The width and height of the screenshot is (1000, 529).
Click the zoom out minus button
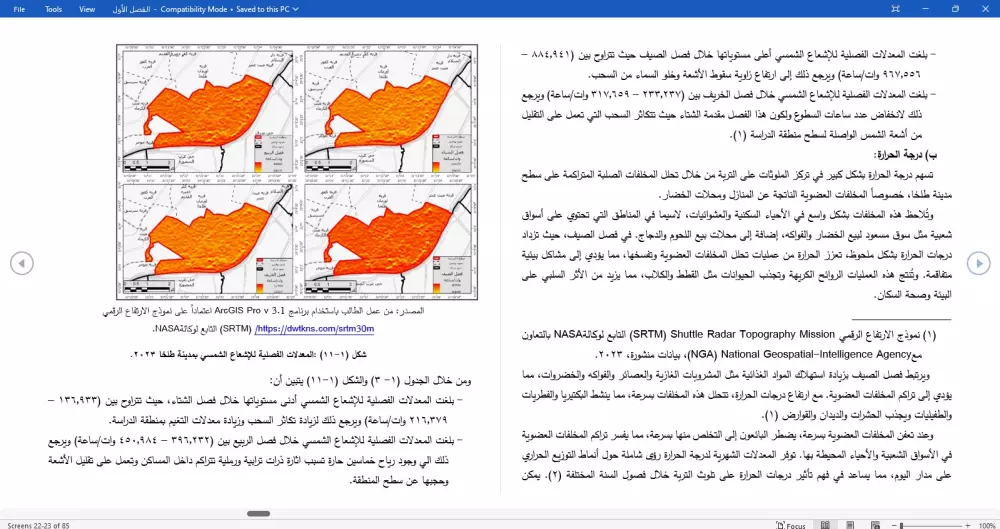pyautogui.click(x=893, y=525)
